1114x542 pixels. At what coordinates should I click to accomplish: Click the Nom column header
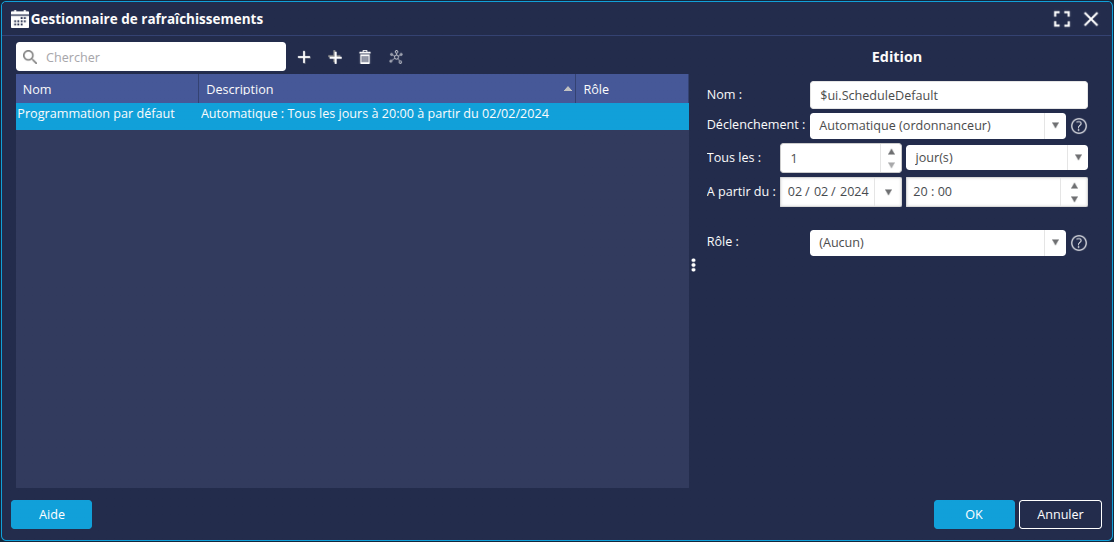107,89
